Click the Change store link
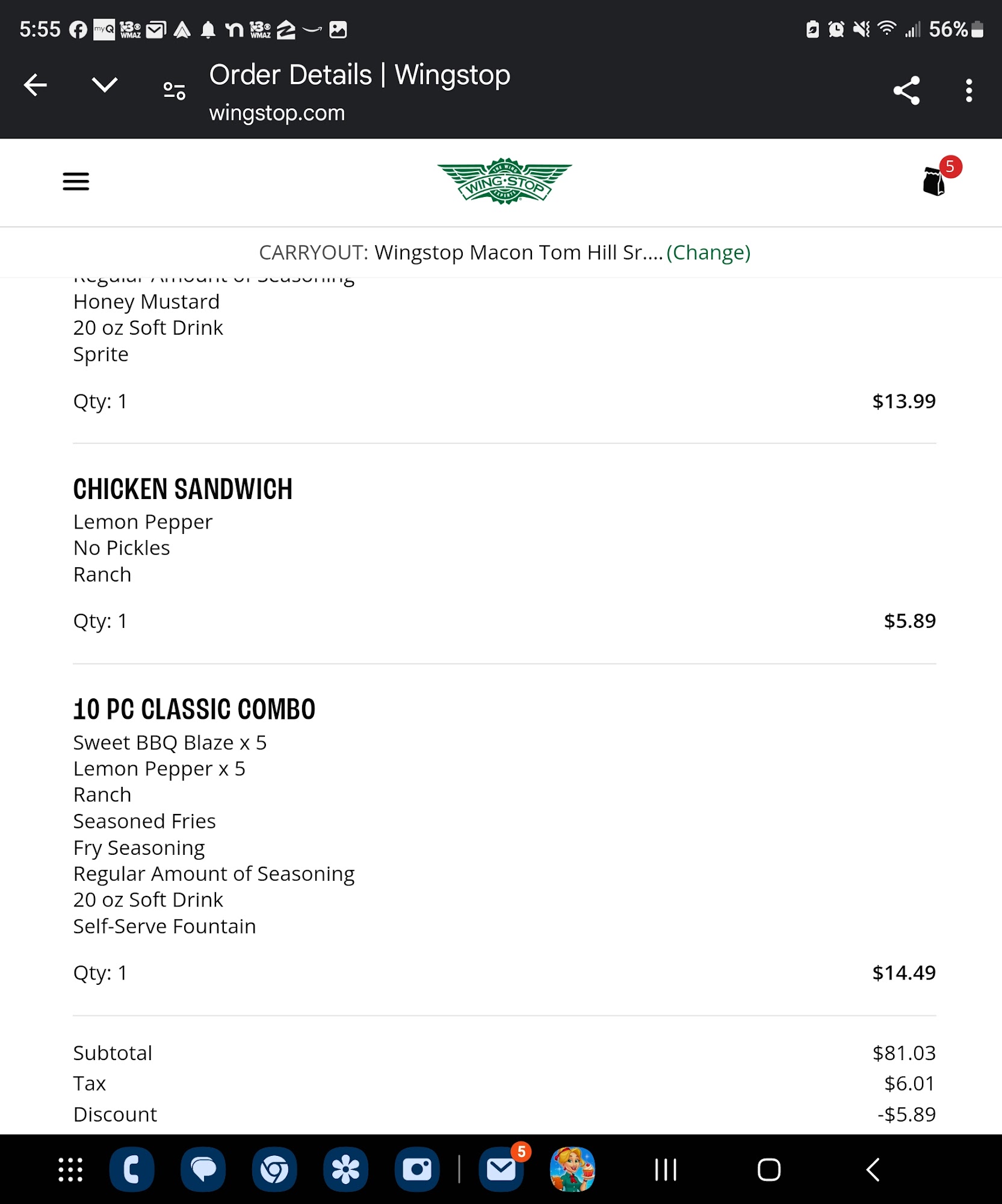 click(x=708, y=253)
